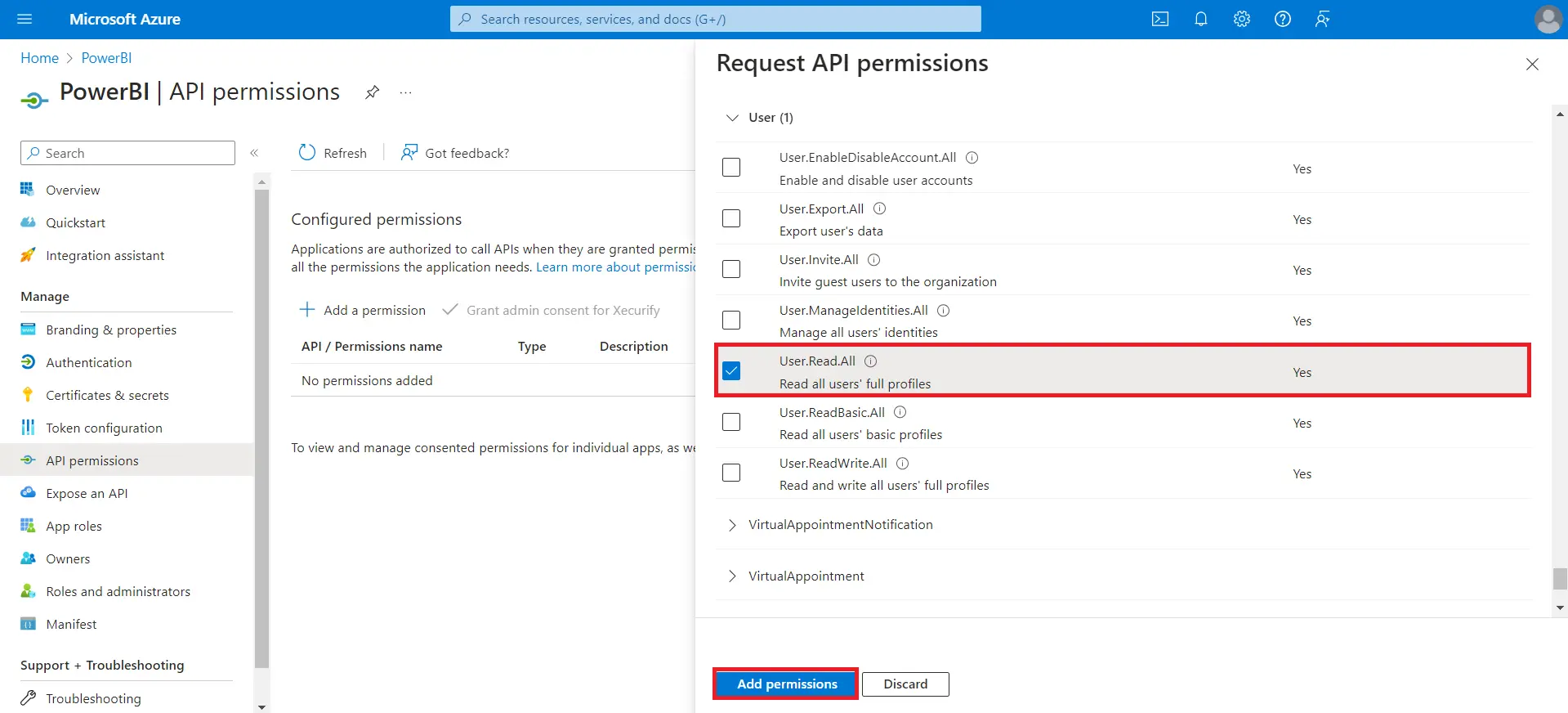Open the Help question mark icon
Image resolution: width=1568 pixels, height=713 pixels.
coord(1283,19)
